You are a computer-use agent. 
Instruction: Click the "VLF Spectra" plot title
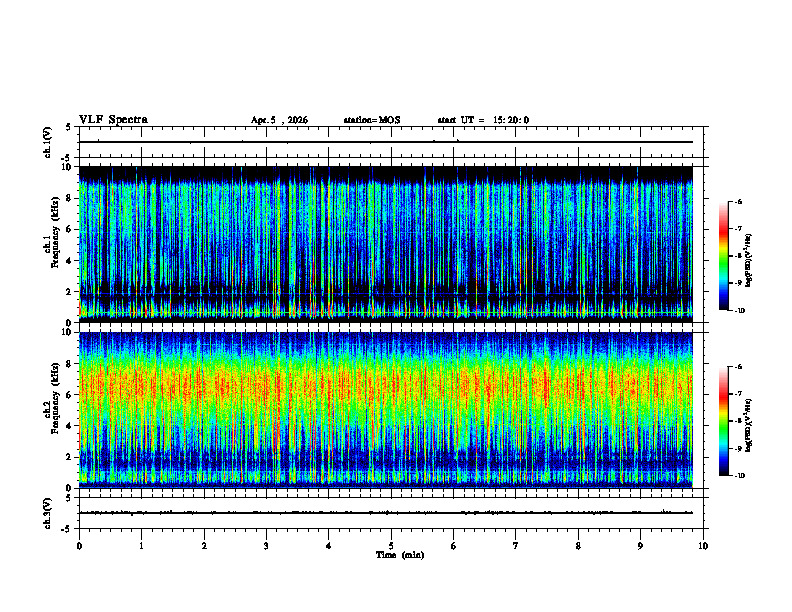click(113, 120)
